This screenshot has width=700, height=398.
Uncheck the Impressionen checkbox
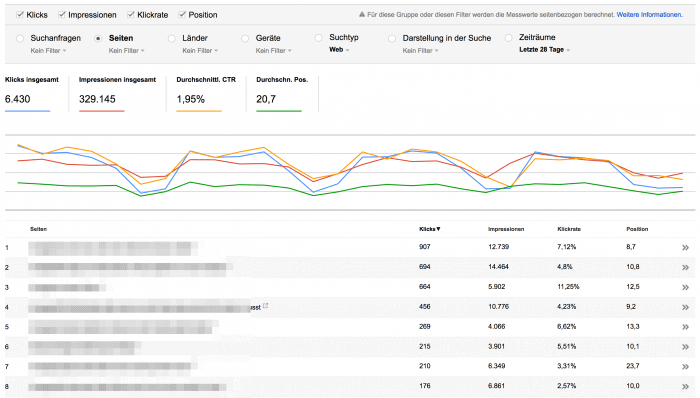click(x=62, y=15)
